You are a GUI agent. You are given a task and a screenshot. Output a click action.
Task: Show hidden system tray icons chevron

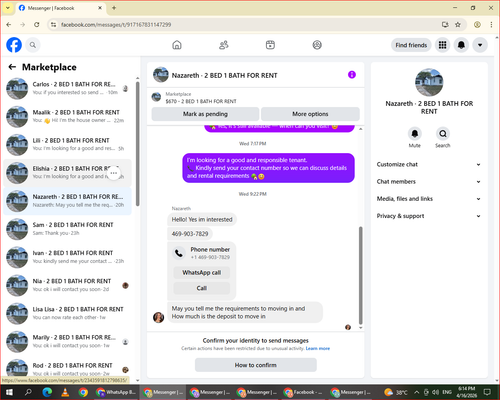[x=417, y=392]
